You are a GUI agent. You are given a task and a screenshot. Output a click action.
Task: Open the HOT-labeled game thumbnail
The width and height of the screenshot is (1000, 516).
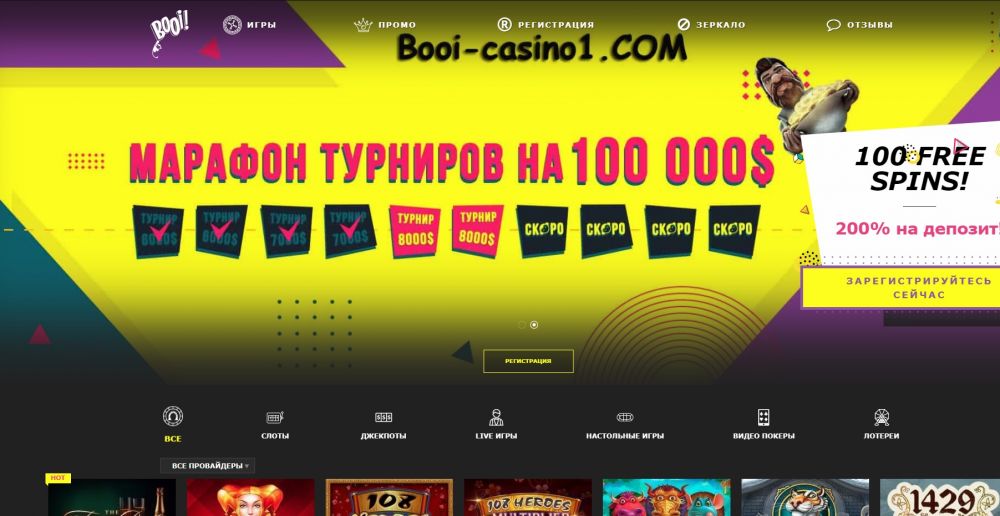[112, 498]
